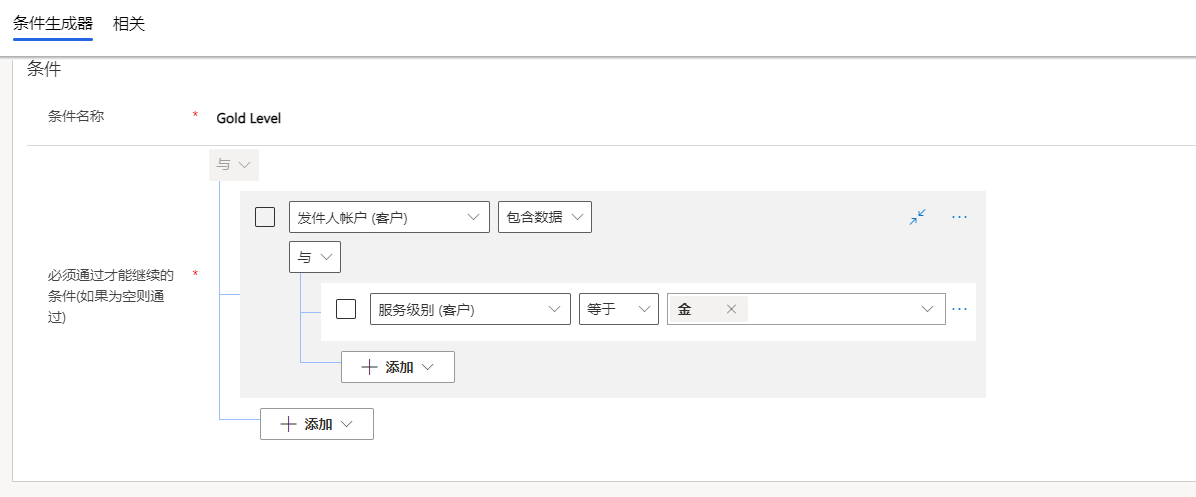This screenshot has width=1196, height=497.
Task: Open the 等于 operator dropdown
Action: (x=619, y=309)
